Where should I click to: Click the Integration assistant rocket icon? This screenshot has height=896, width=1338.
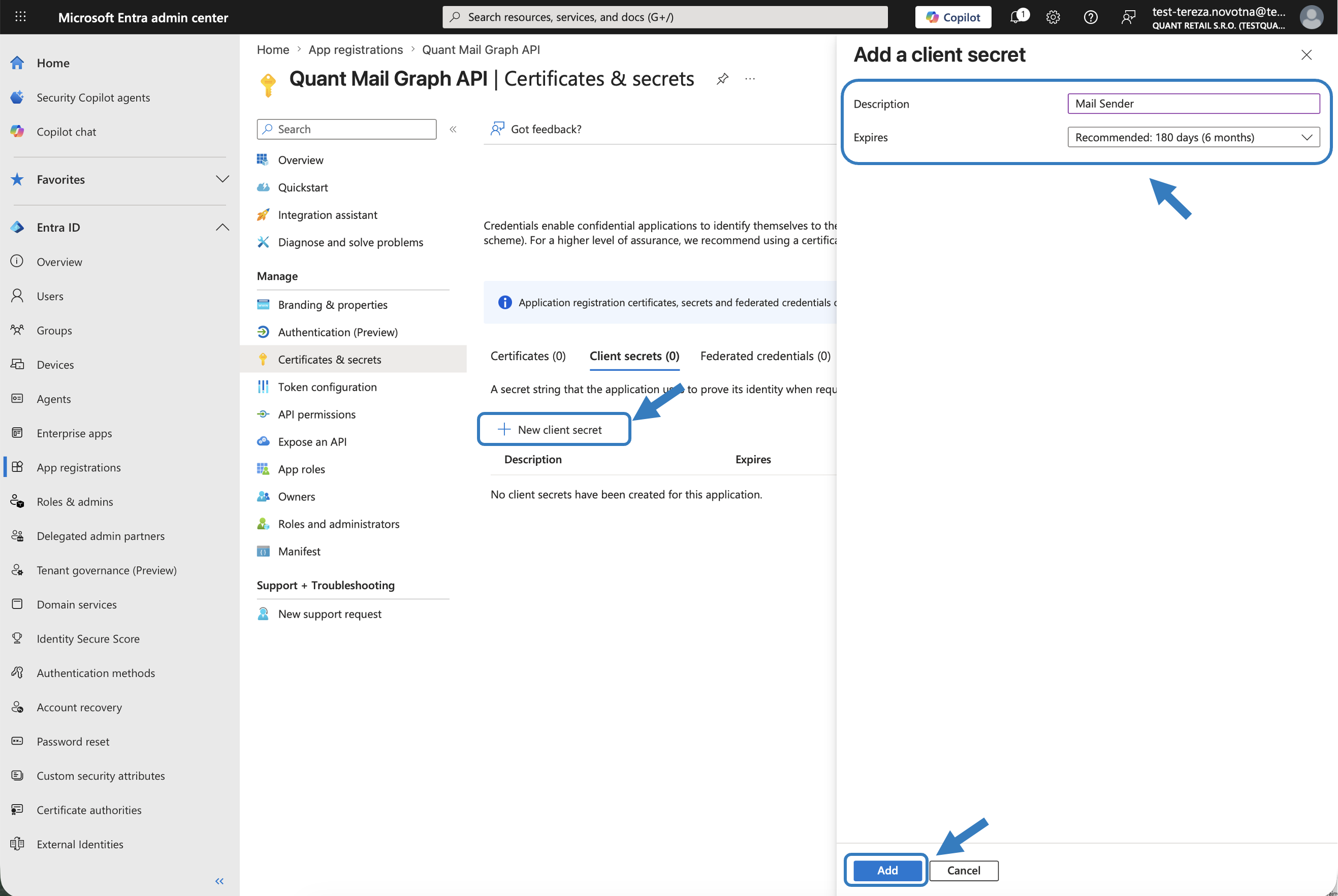pyautogui.click(x=263, y=215)
